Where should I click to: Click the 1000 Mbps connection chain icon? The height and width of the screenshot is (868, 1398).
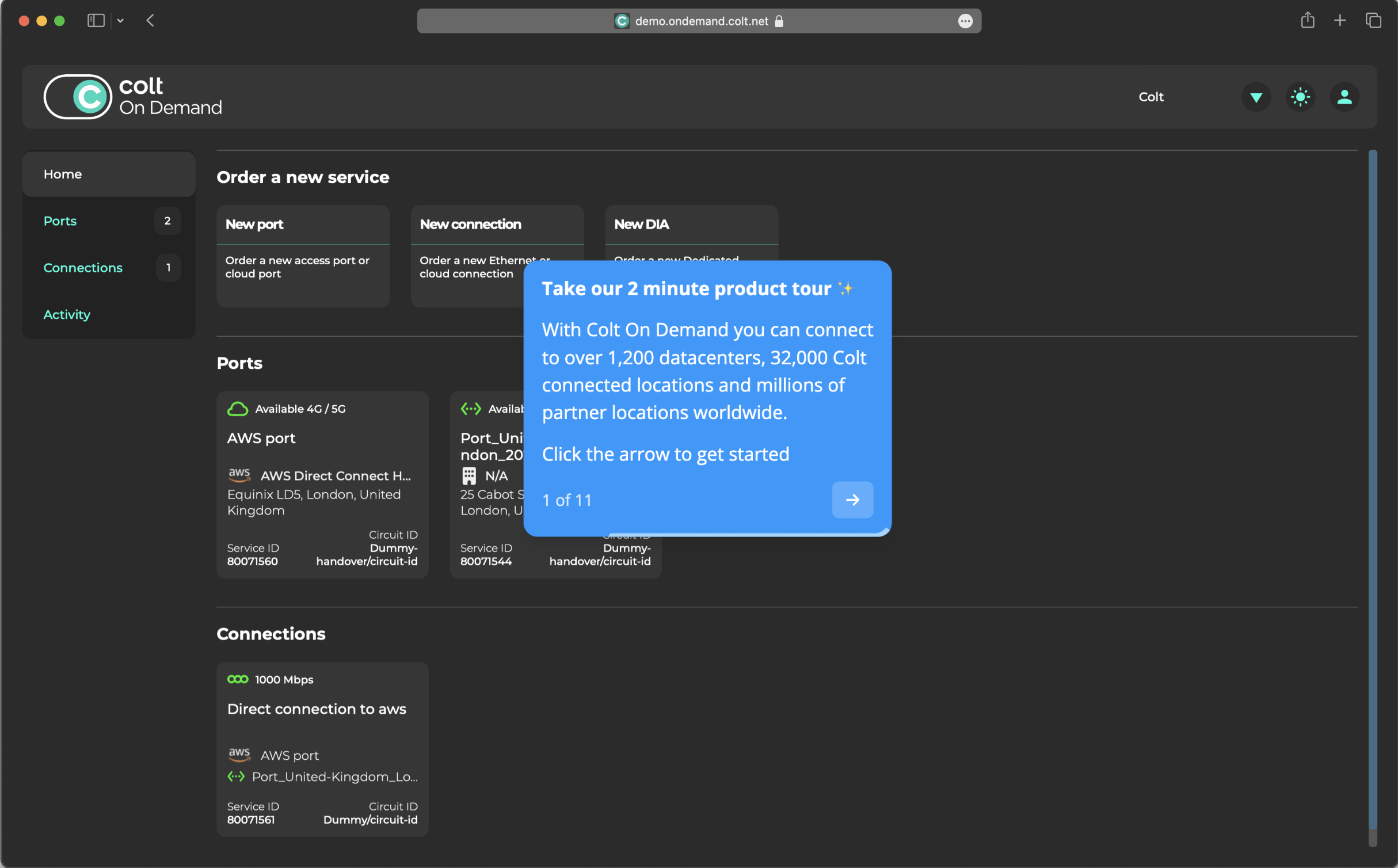[x=237, y=679]
